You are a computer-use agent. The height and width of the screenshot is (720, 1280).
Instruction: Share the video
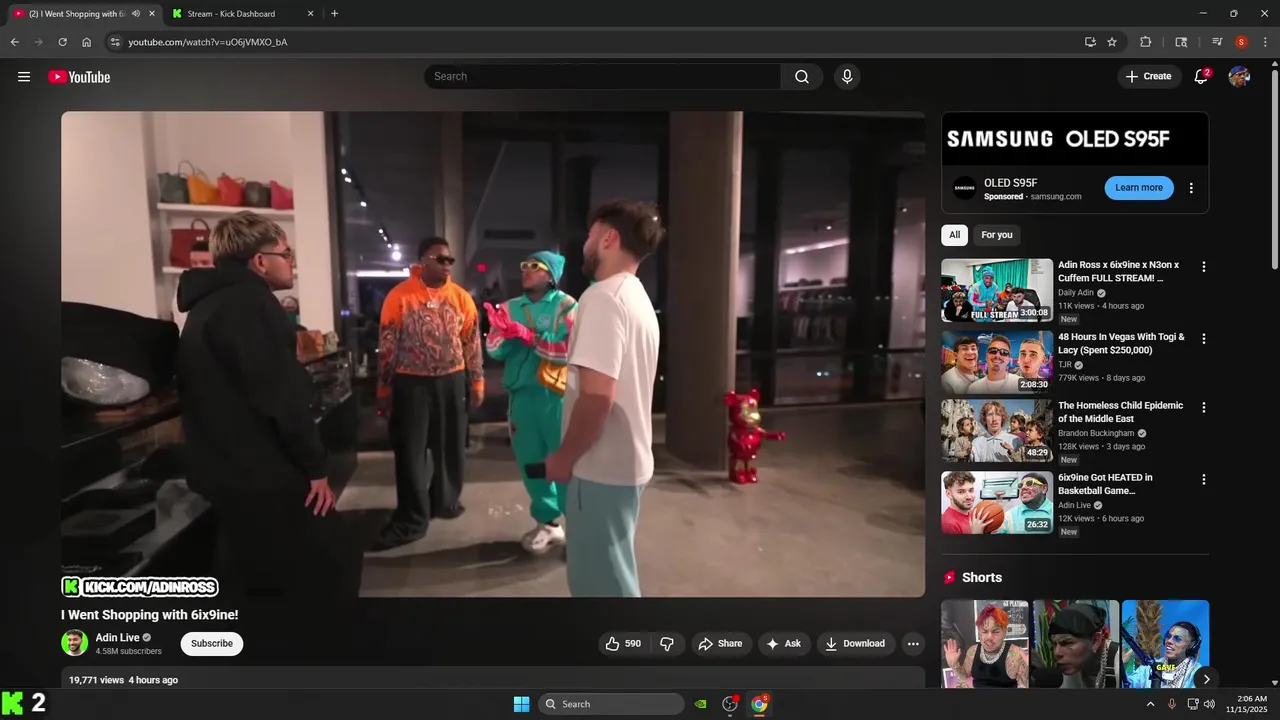(720, 644)
